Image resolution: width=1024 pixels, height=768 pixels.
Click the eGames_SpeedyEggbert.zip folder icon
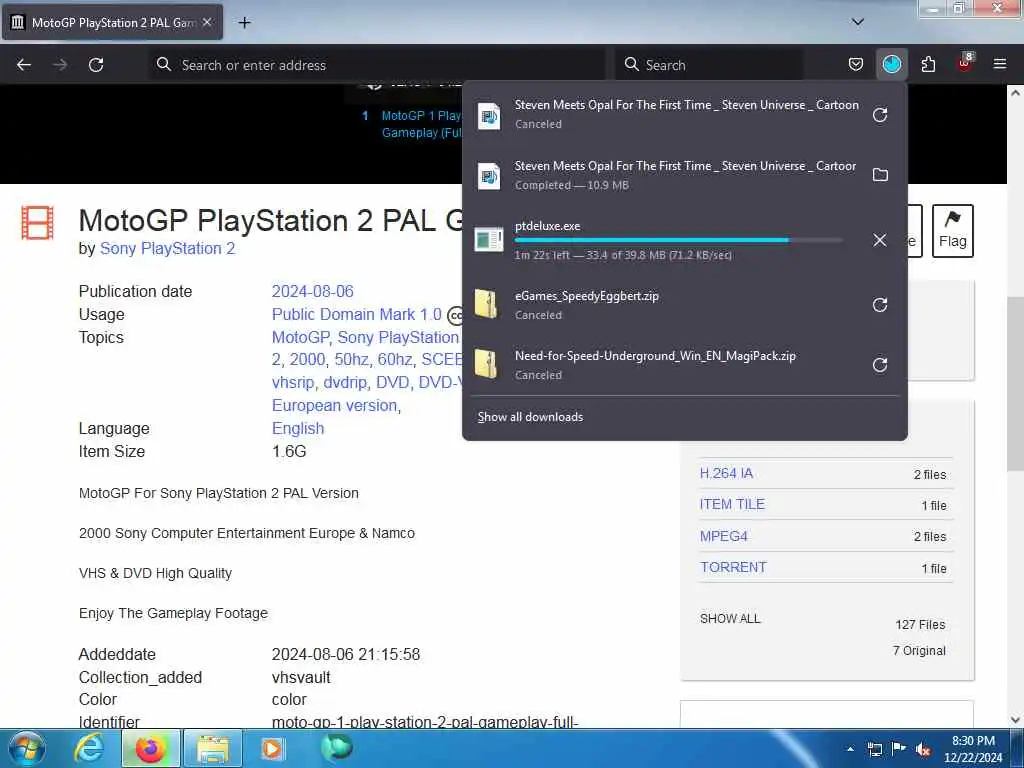(x=487, y=304)
